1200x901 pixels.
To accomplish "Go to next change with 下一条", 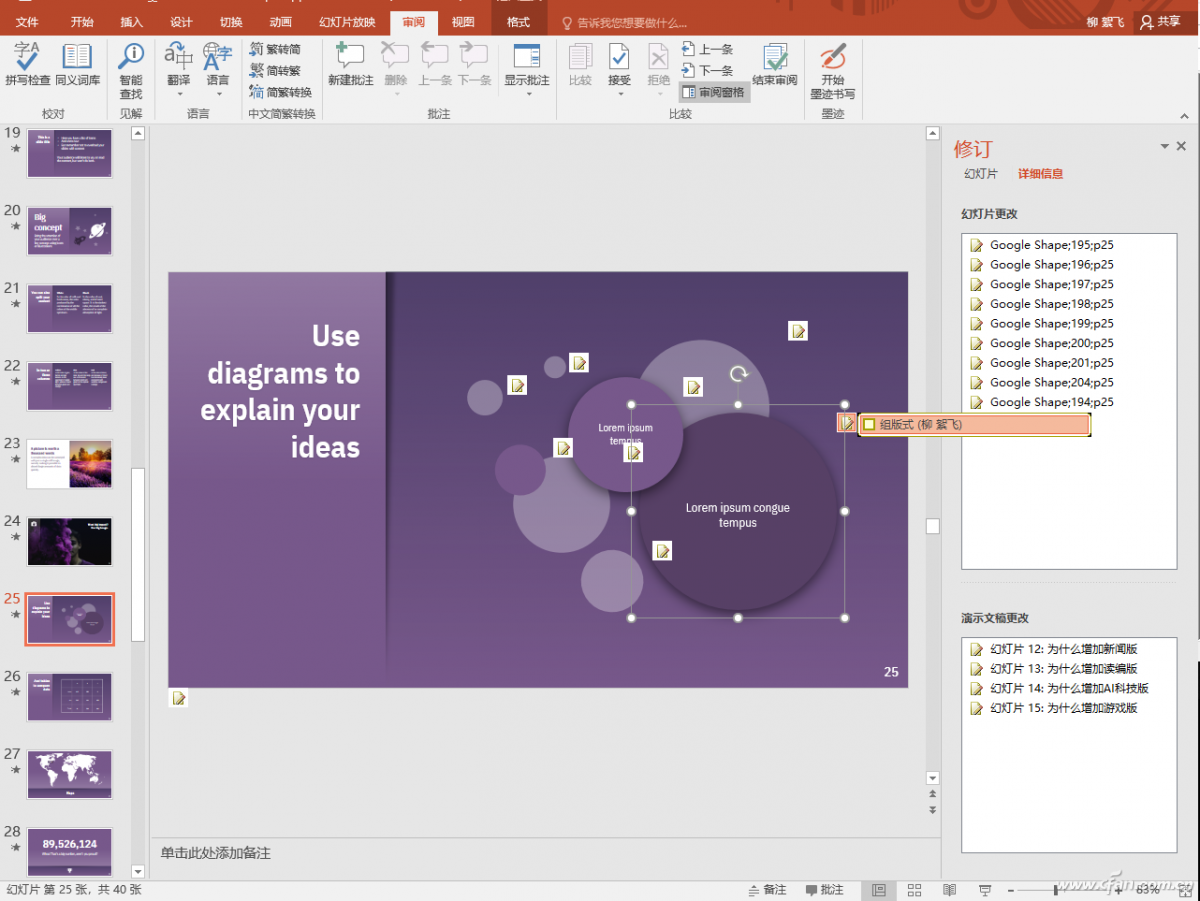I will tap(708, 70).
